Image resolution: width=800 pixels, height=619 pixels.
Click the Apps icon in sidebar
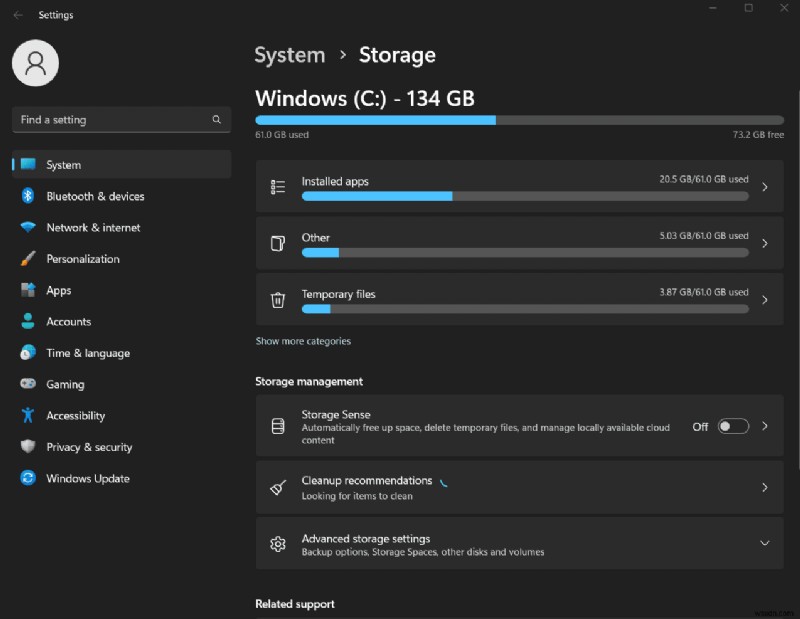coord(28,290)
